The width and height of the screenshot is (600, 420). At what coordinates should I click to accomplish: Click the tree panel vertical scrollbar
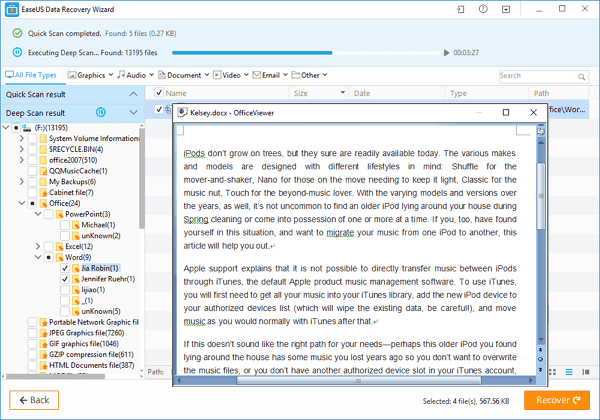pos(142,178)
